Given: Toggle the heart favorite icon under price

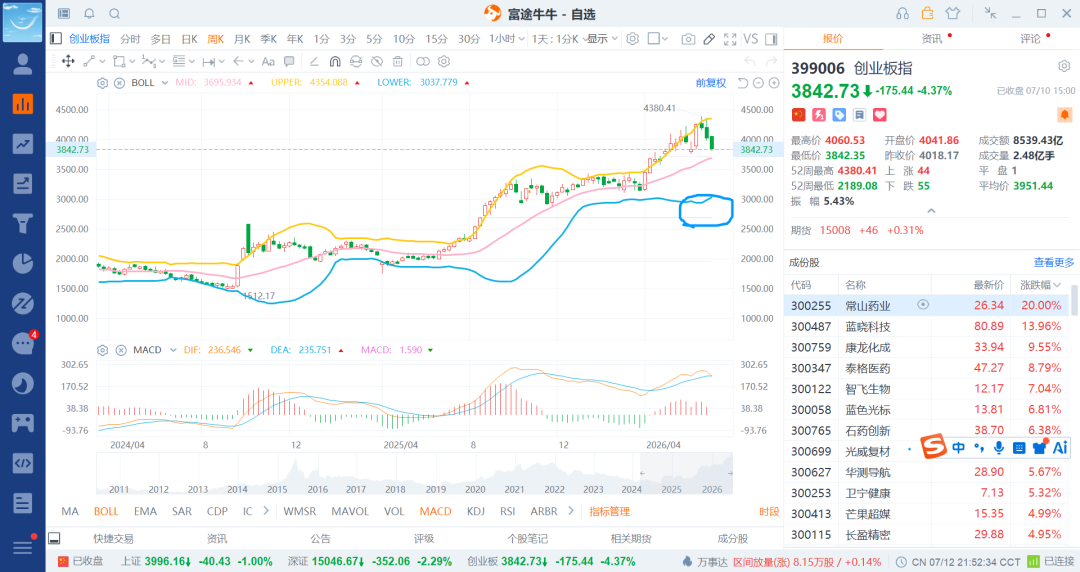Looking at the screenshot, I should click(880, 115).
